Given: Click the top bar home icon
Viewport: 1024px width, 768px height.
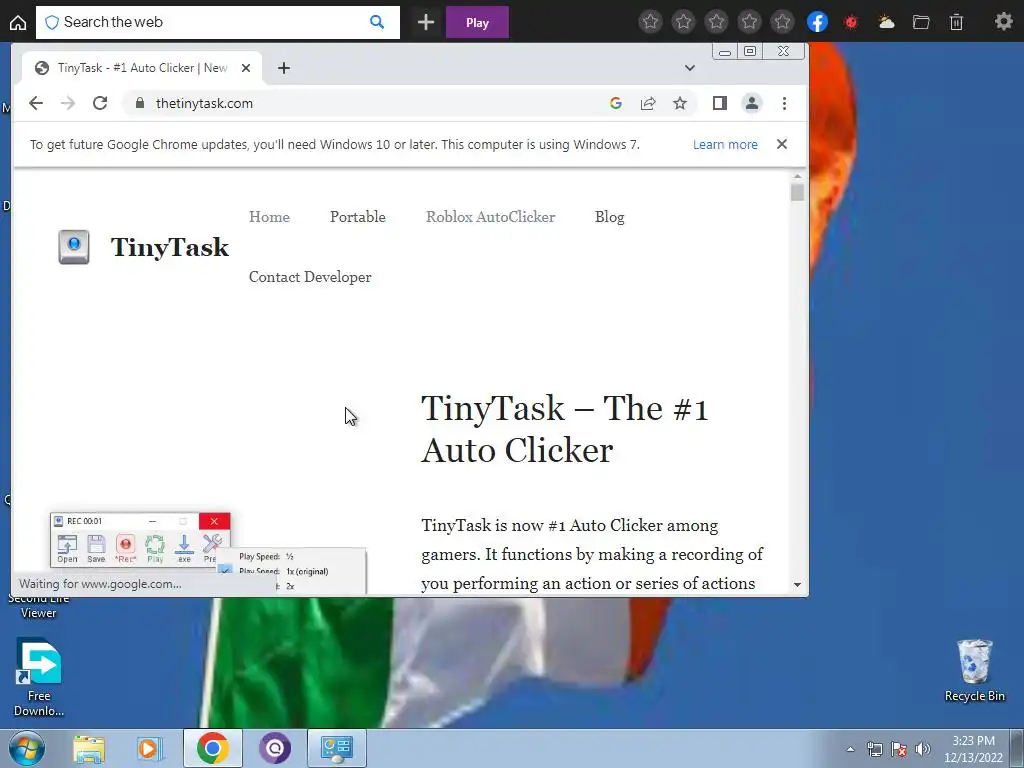Looking at the screenshot, I should click(x=18, y=22).
